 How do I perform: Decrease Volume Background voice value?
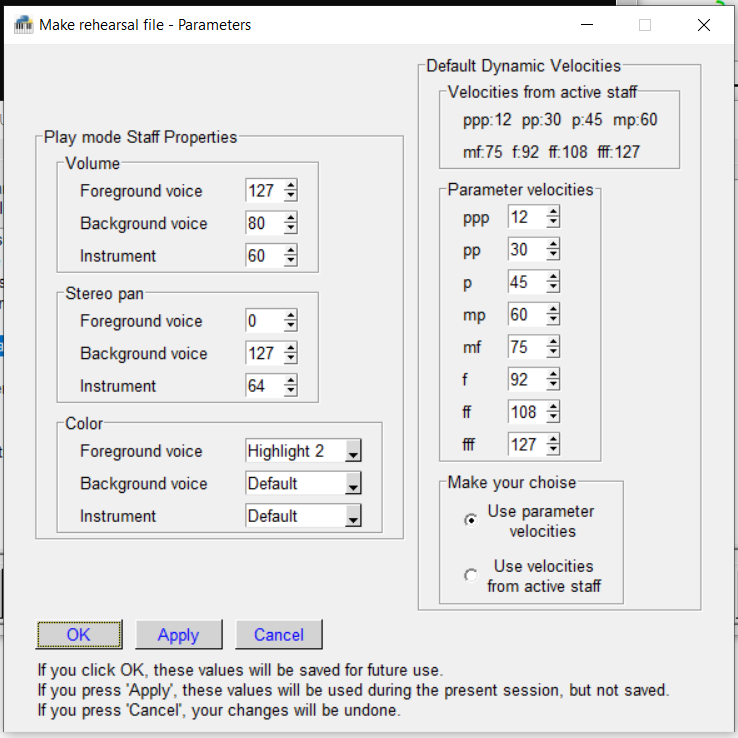click(291, 228)
